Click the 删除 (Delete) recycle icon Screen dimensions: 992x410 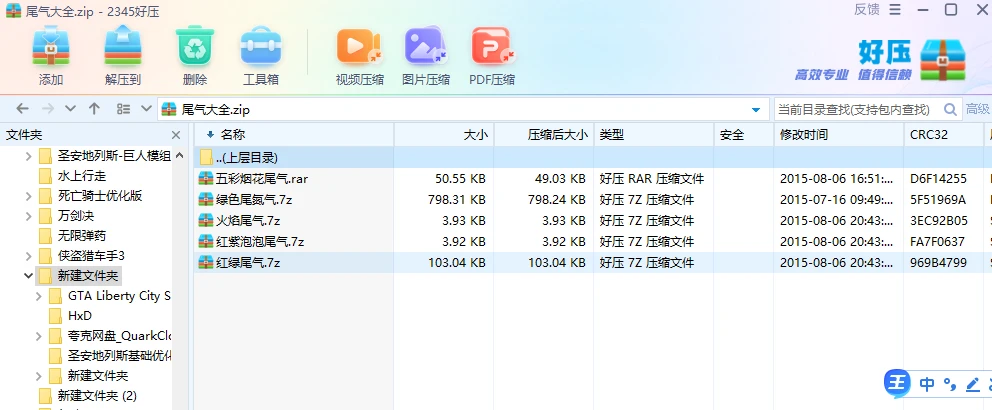pos(195,46)
